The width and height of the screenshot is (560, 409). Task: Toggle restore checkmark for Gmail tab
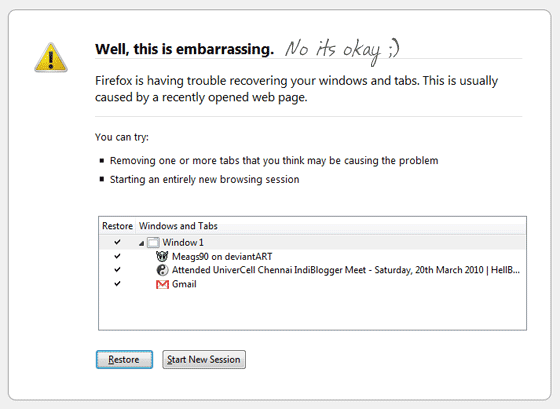117,284
